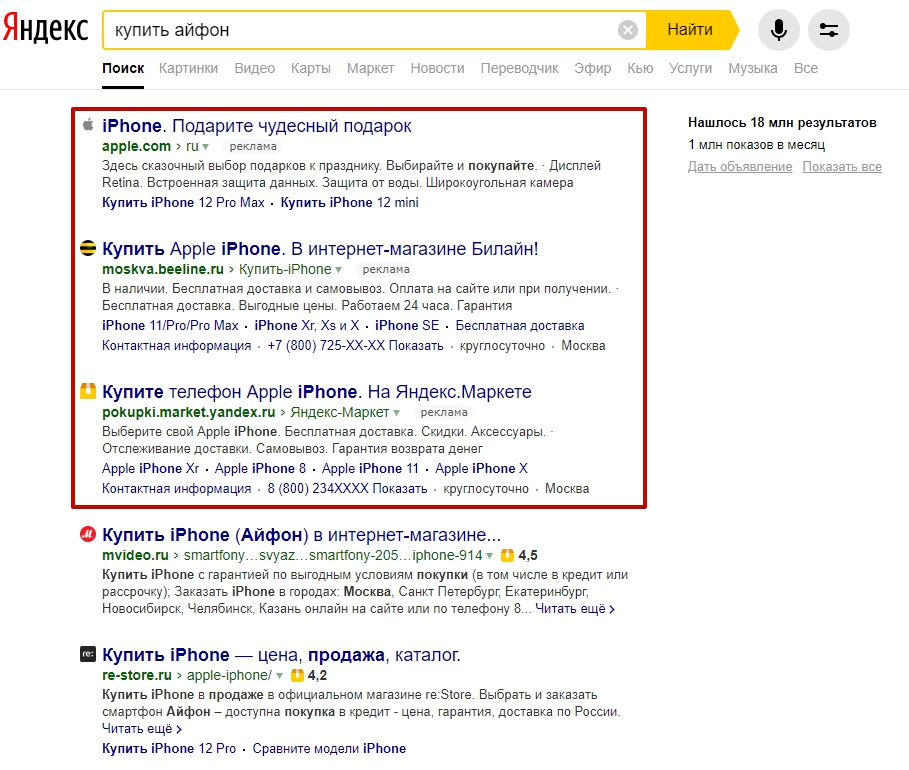Click the "Apple iPhone Xr" sitelink
The width and height of the screenshot is (909, 770).
pyautogui.click(x=151, y=468)
